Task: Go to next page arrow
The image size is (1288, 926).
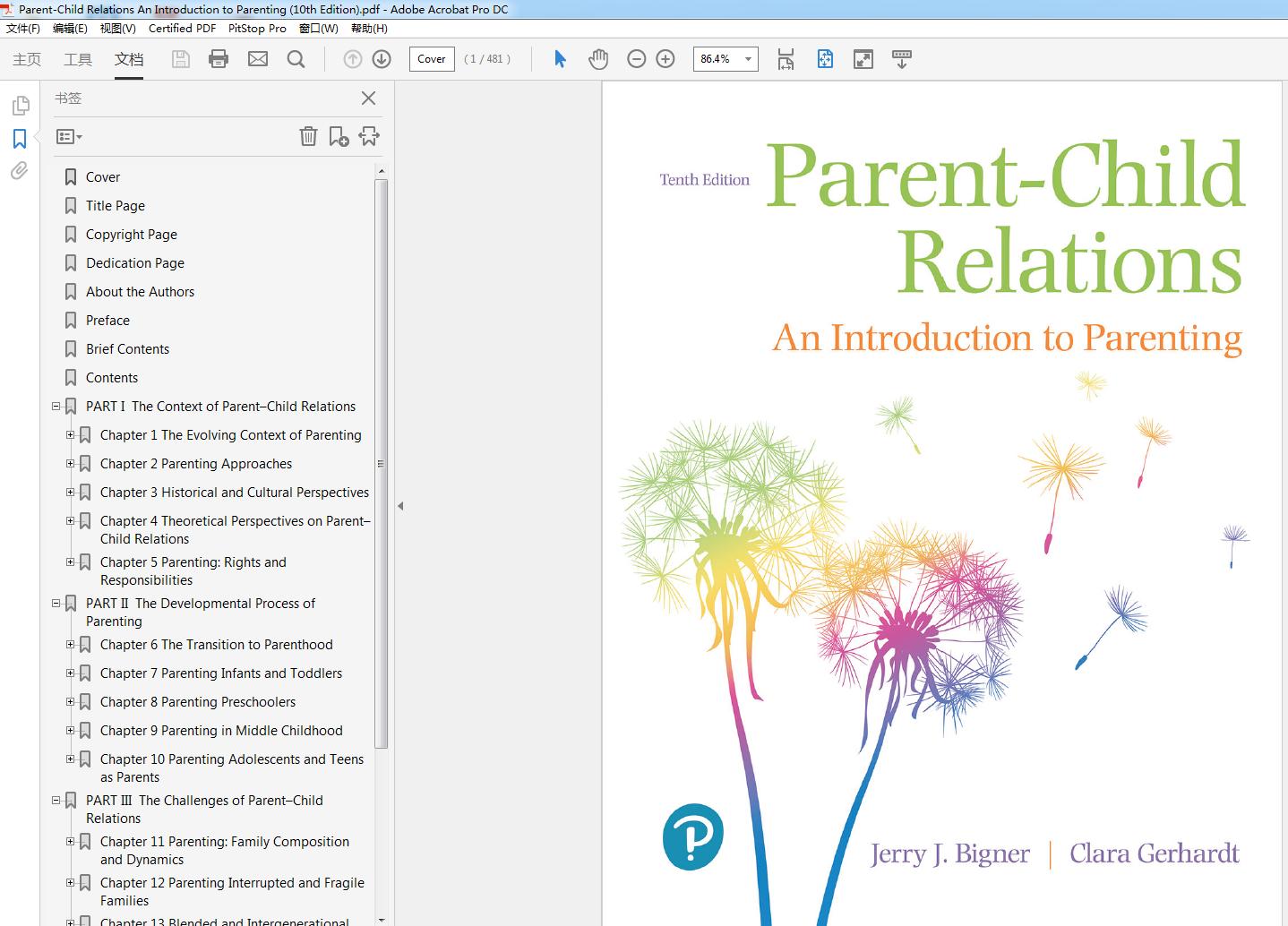Action: (x=382, y=59)
